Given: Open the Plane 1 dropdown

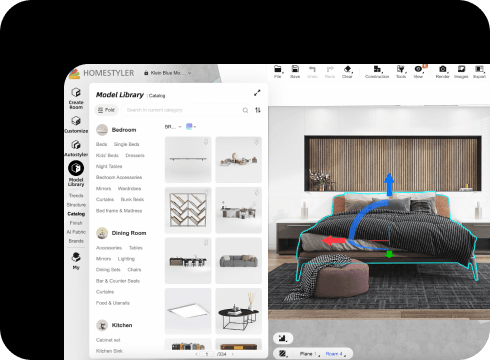Looking at the screenshot, I should click(309, 354).
